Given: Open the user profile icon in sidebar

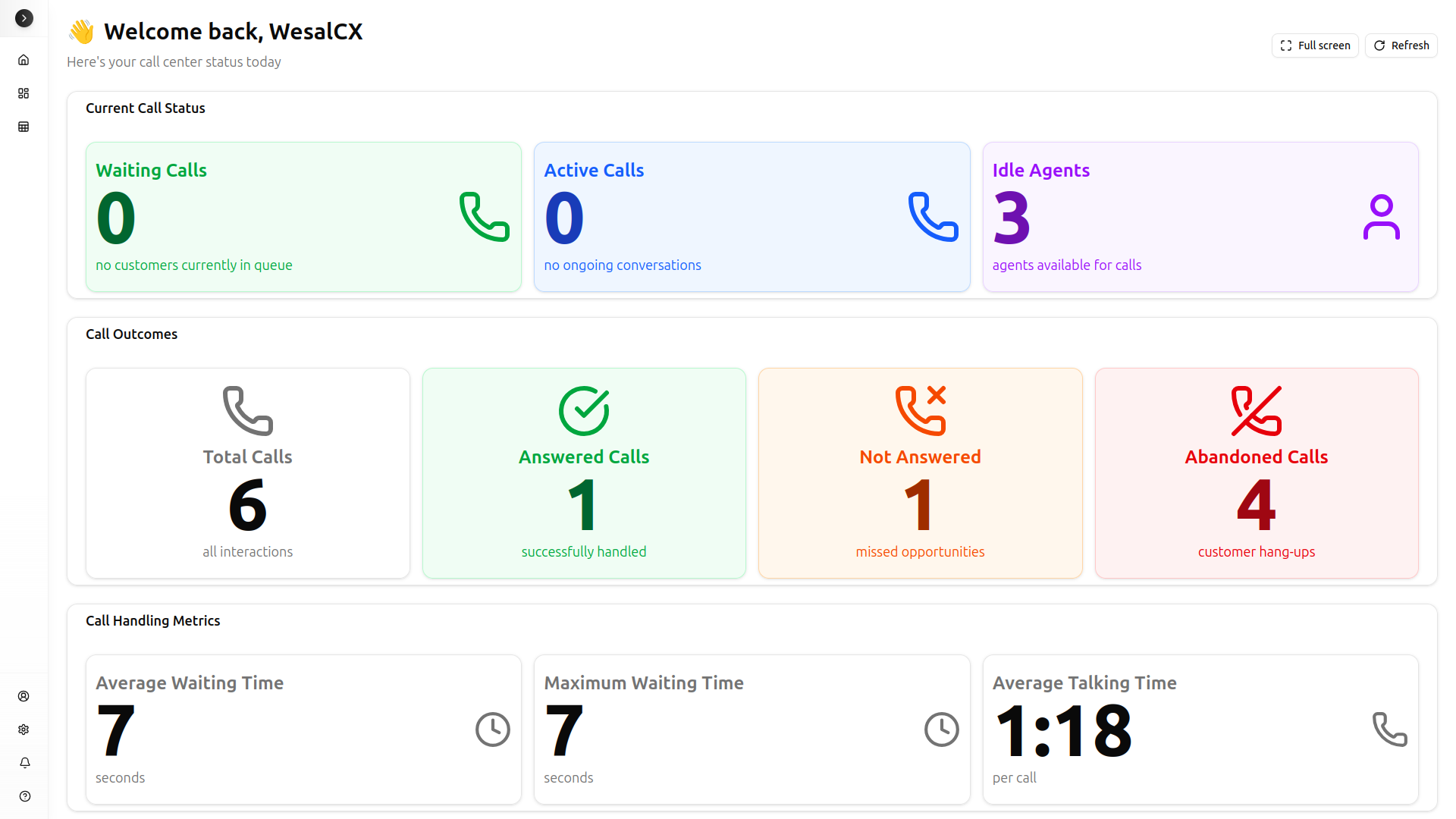Looking at the screenshot, I should (24, 696).
